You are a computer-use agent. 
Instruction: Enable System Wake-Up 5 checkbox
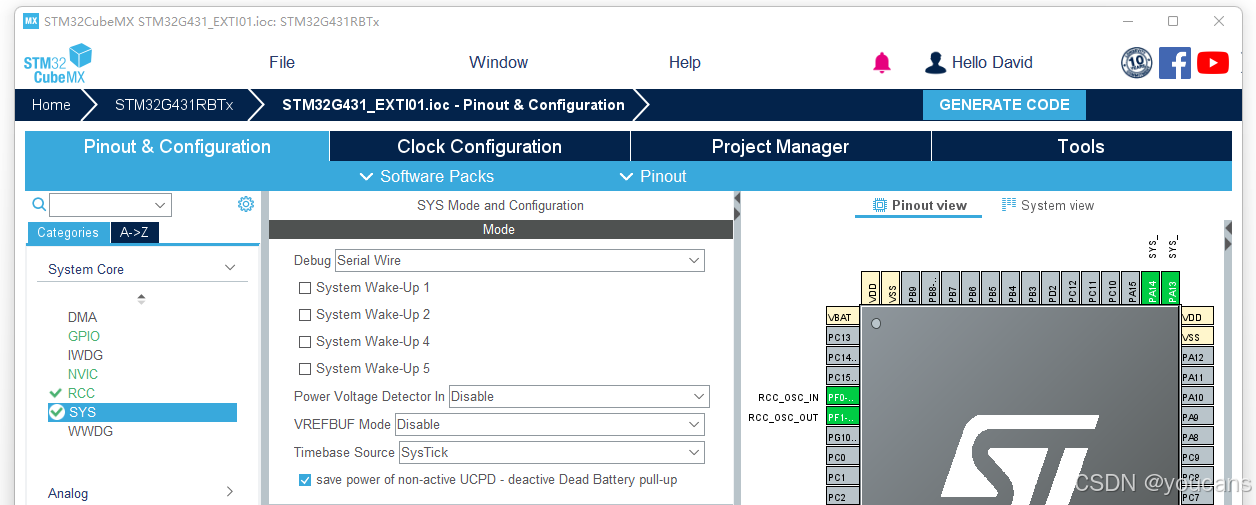pyautogui.click(x=305, y=369)
